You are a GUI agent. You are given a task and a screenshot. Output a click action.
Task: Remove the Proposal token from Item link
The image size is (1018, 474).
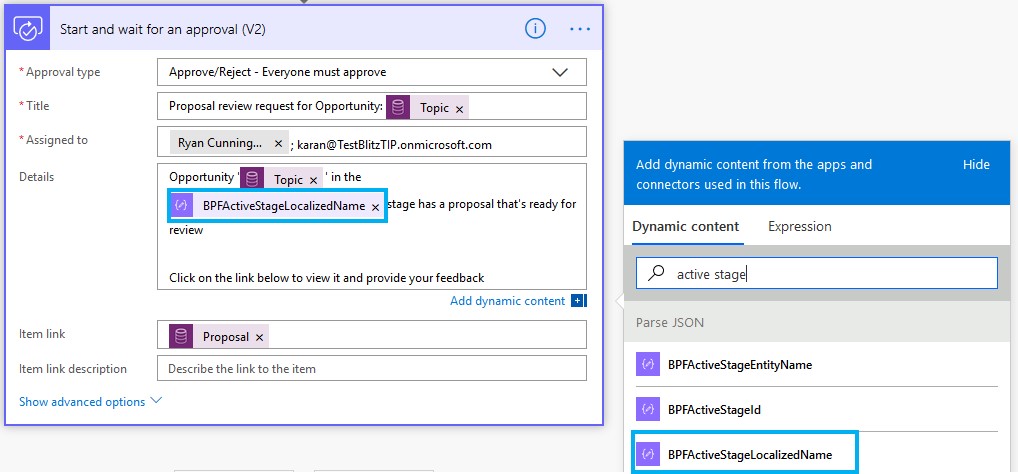point(259,337)
